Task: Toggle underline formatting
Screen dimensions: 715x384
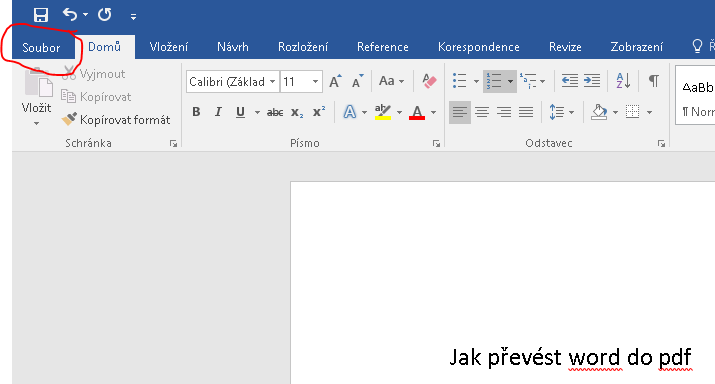Action: coord(240,112)
